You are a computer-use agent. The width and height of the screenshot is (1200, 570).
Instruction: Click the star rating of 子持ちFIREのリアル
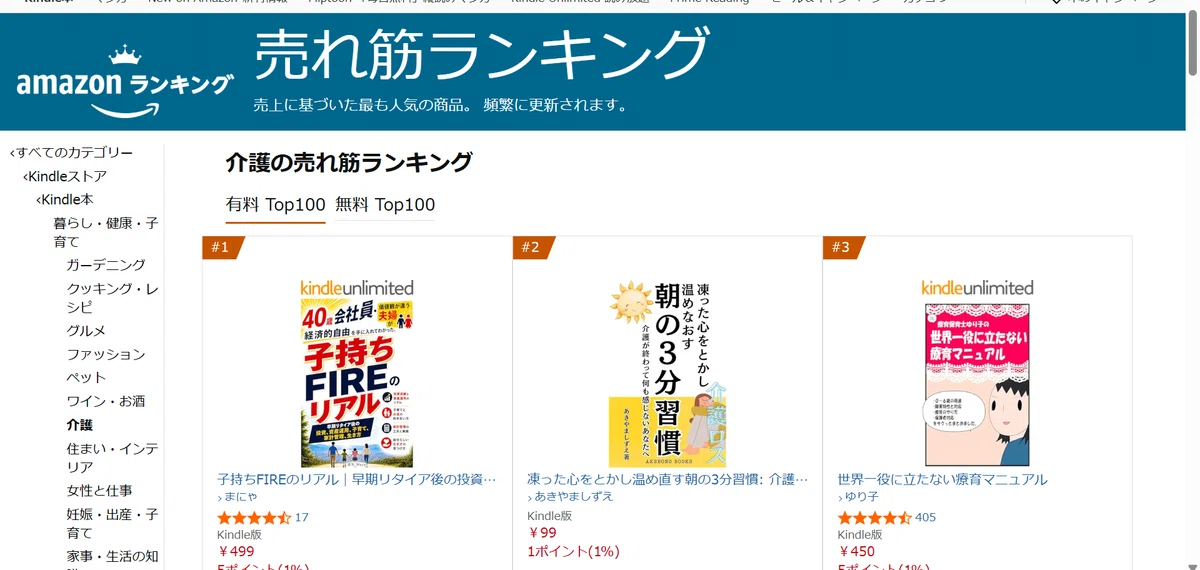(x=254, y=517)
